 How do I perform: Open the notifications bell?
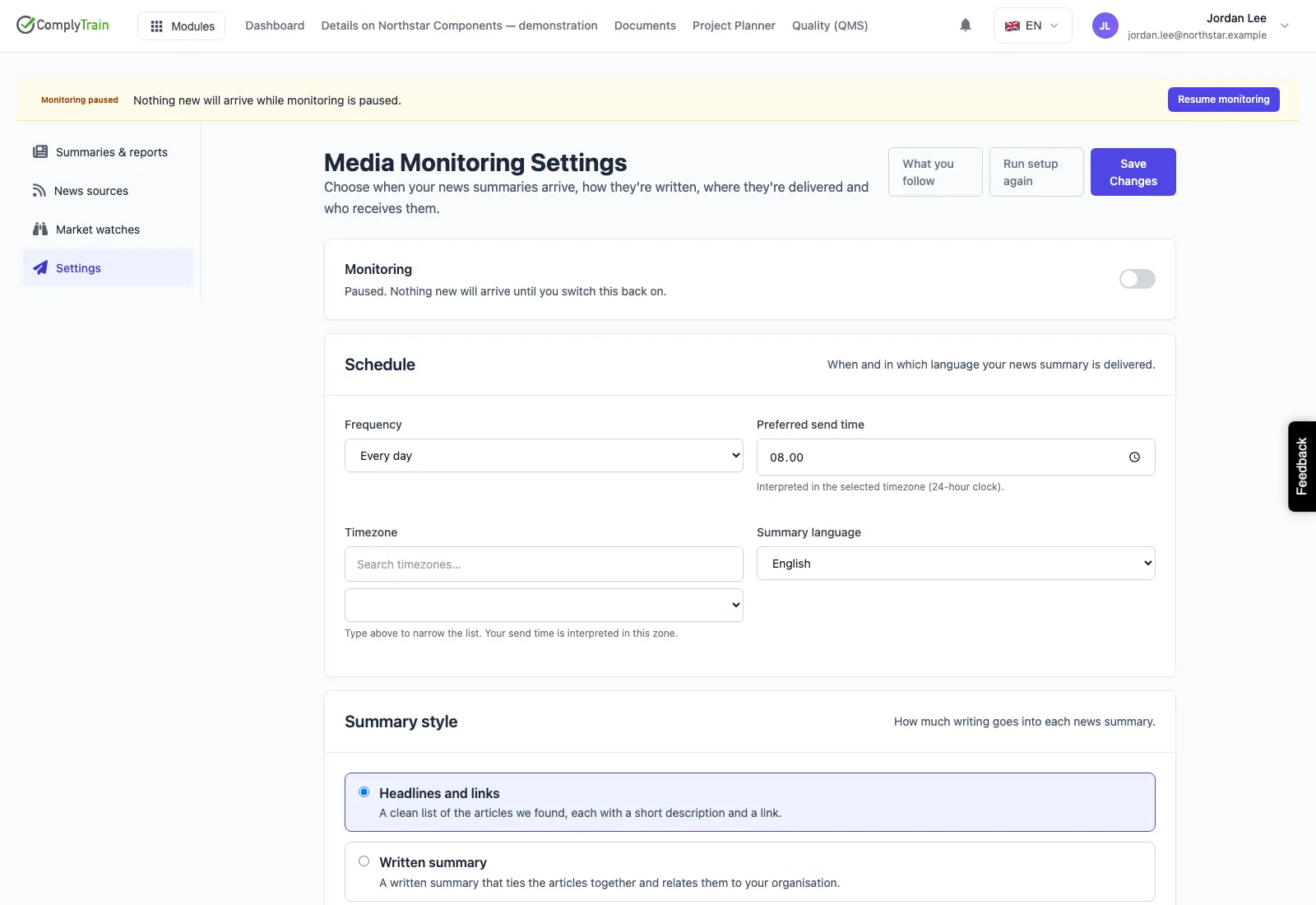[x=966, y=26]
